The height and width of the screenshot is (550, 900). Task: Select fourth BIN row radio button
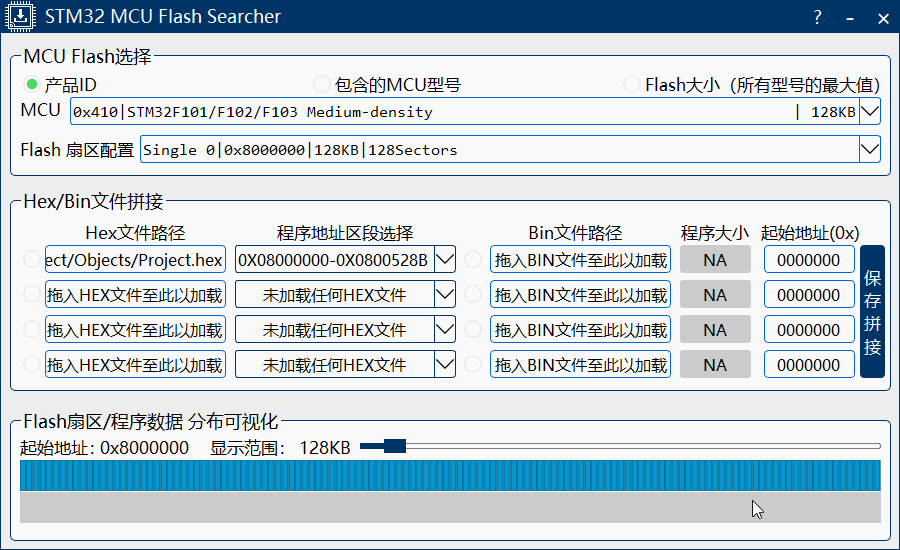point(473,365)
